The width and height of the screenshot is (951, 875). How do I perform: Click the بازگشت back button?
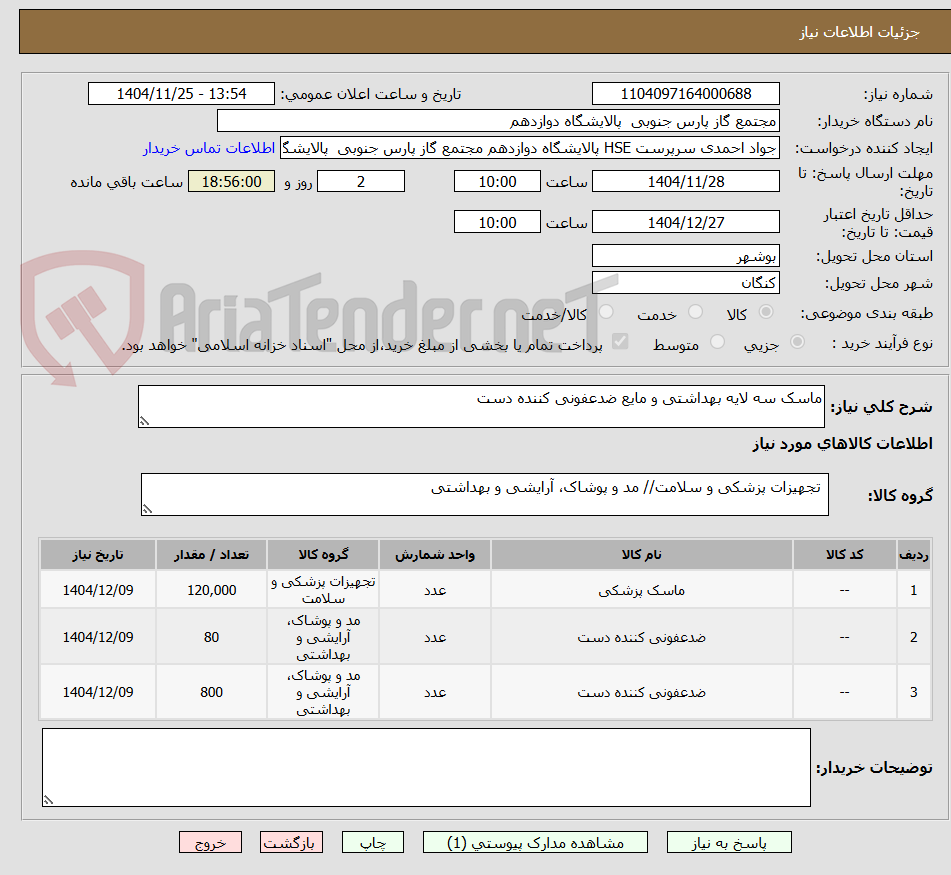pos(291,842)
